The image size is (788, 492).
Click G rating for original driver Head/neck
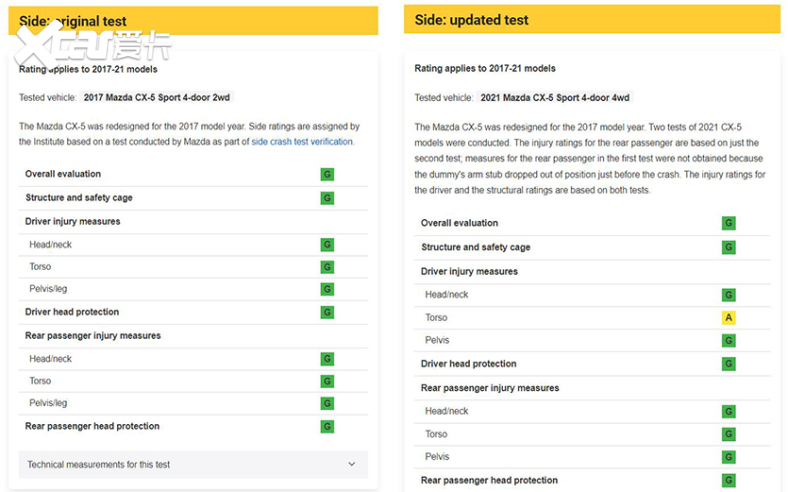point(327,245)
